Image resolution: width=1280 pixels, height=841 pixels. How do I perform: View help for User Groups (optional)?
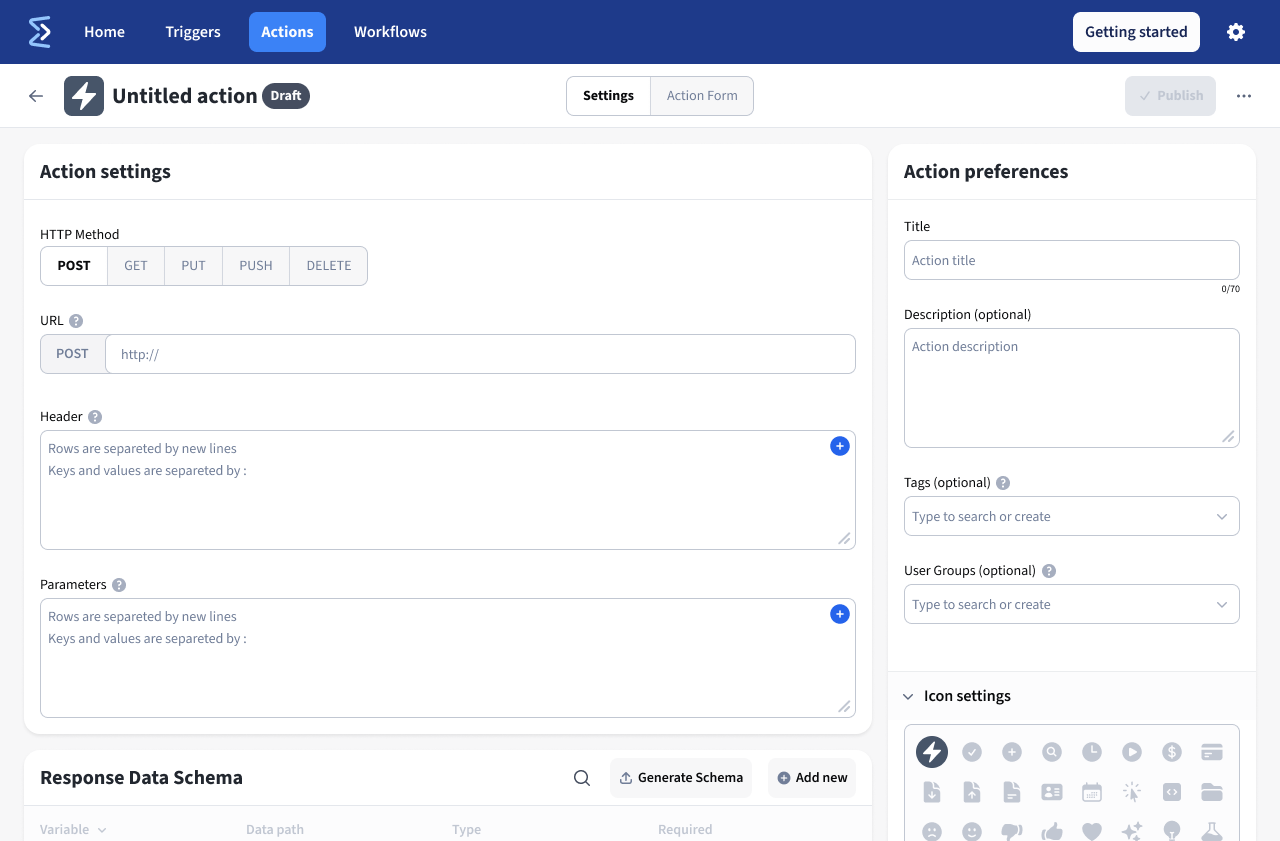tap(1049, 571)
